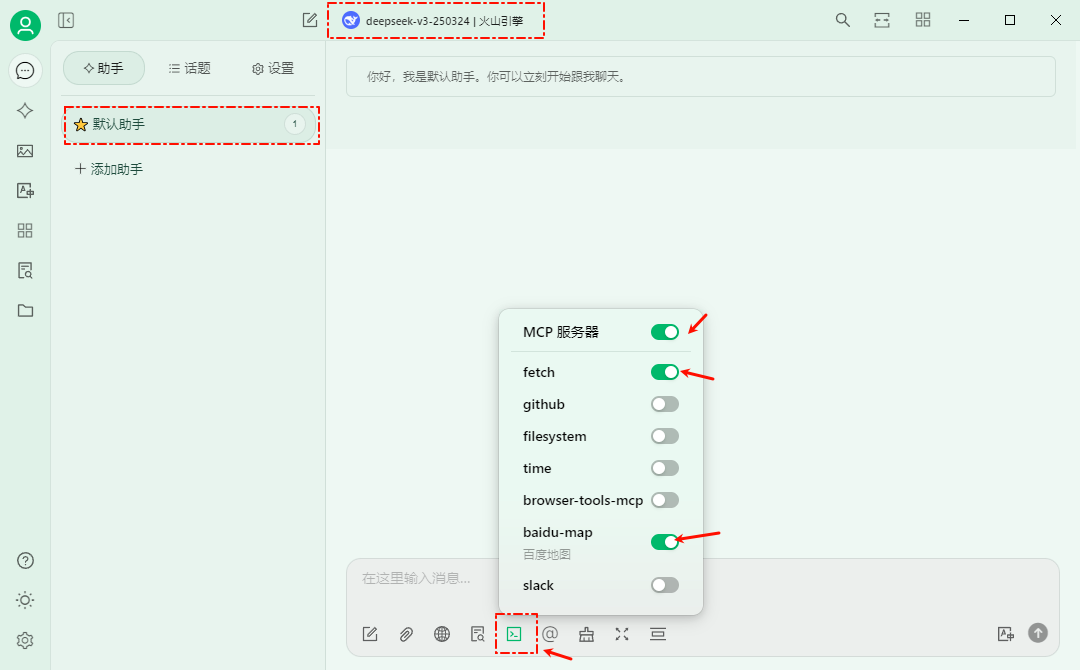1080x670 pixels.
Task: Open the image painting sidebar icon
Action: point(25,151)
